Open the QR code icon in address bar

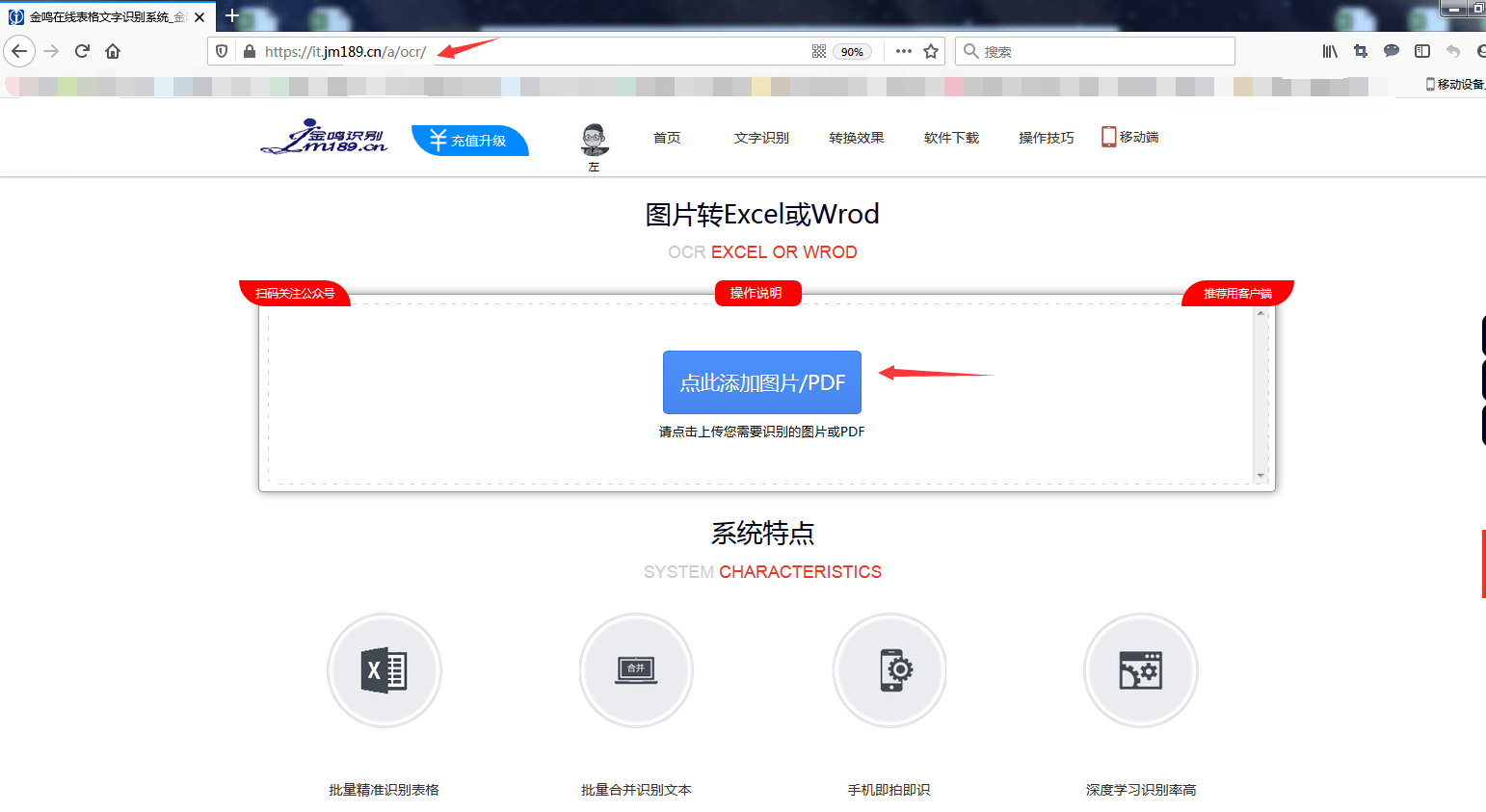point(819,52)
